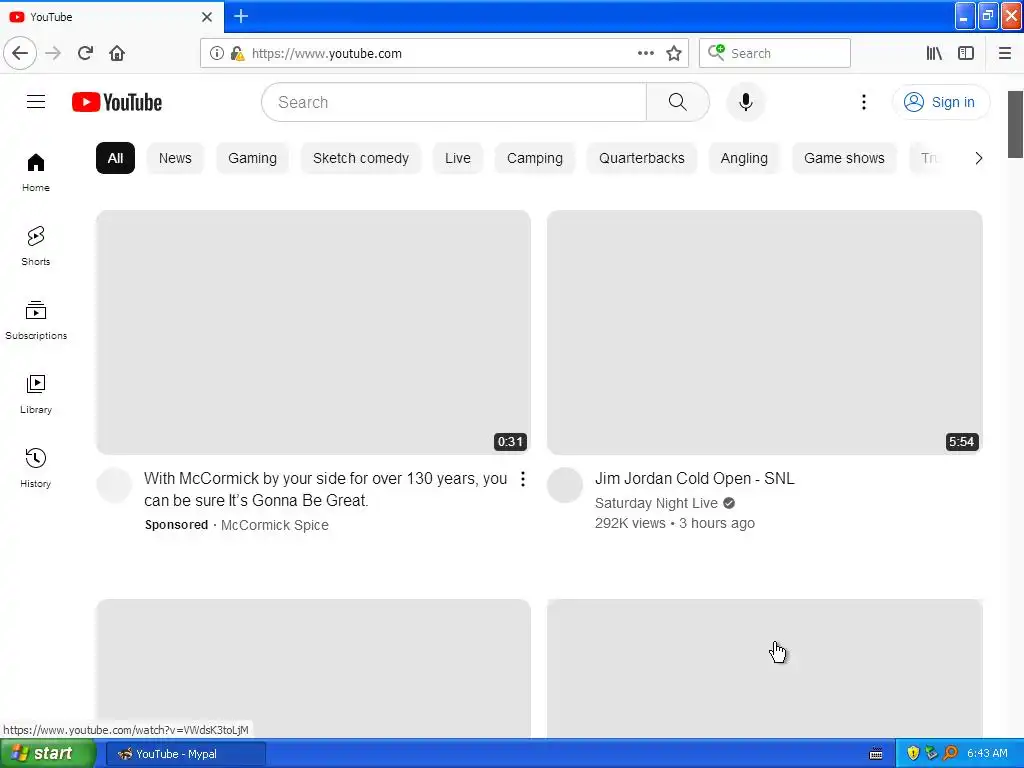
Task: Select the Camping filter chip
Action: pyautogui.click(x=535, y=158)
